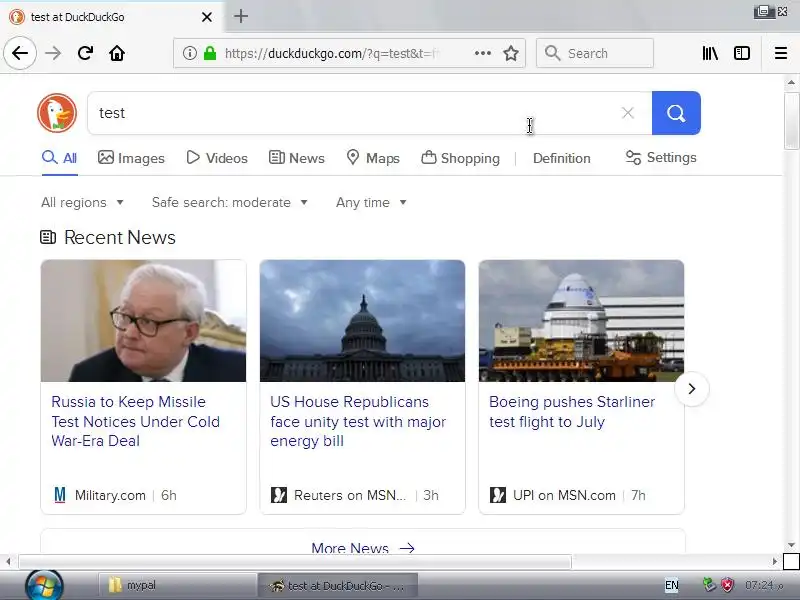This screenshot has width=800, height=600.
Task: Open the hamburger application menu
Action: pos(781,53)
